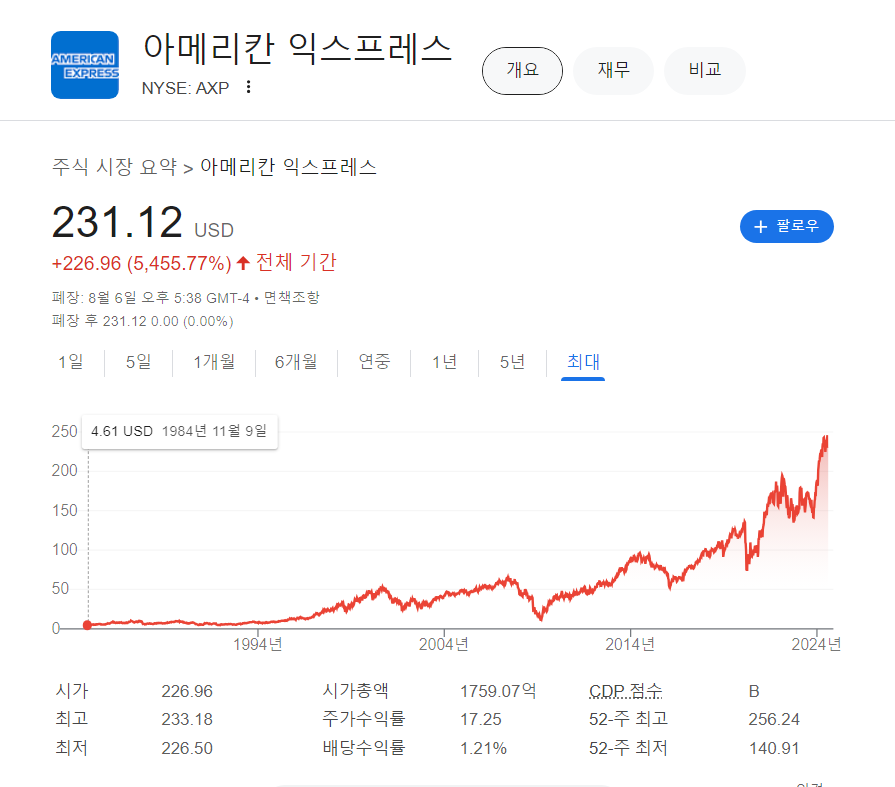Click the 2014년 axis label
The width and height of the screenshot is (895, 787).
point(630,644)
